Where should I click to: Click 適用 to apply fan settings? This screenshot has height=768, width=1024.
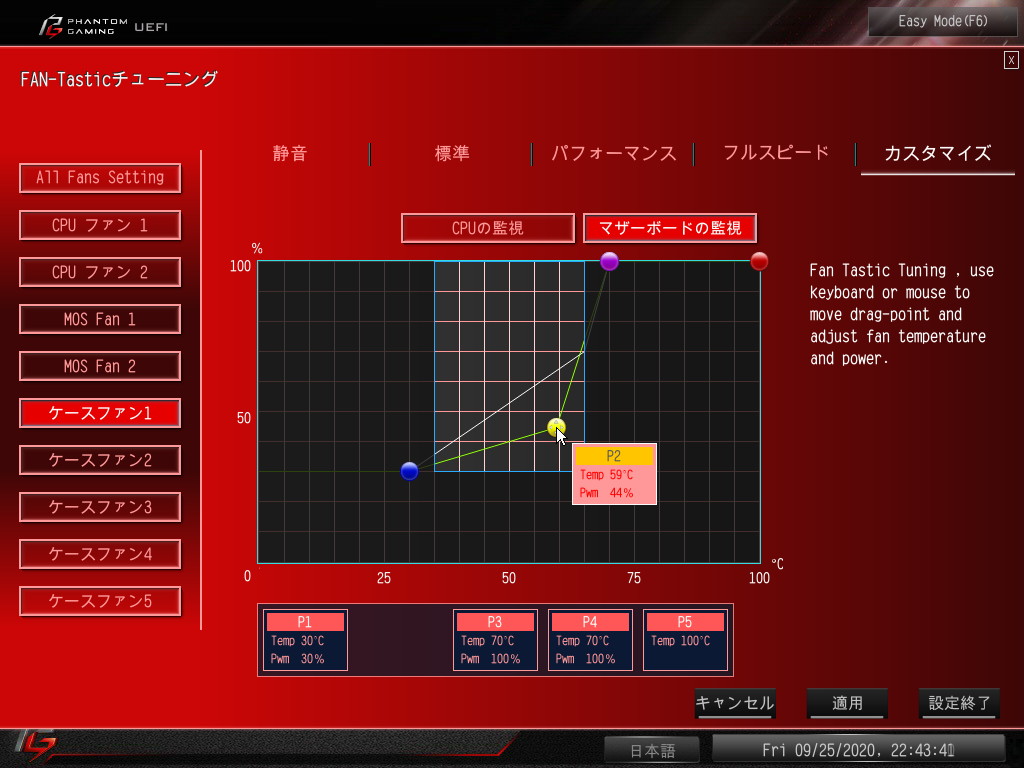point(847,703)
